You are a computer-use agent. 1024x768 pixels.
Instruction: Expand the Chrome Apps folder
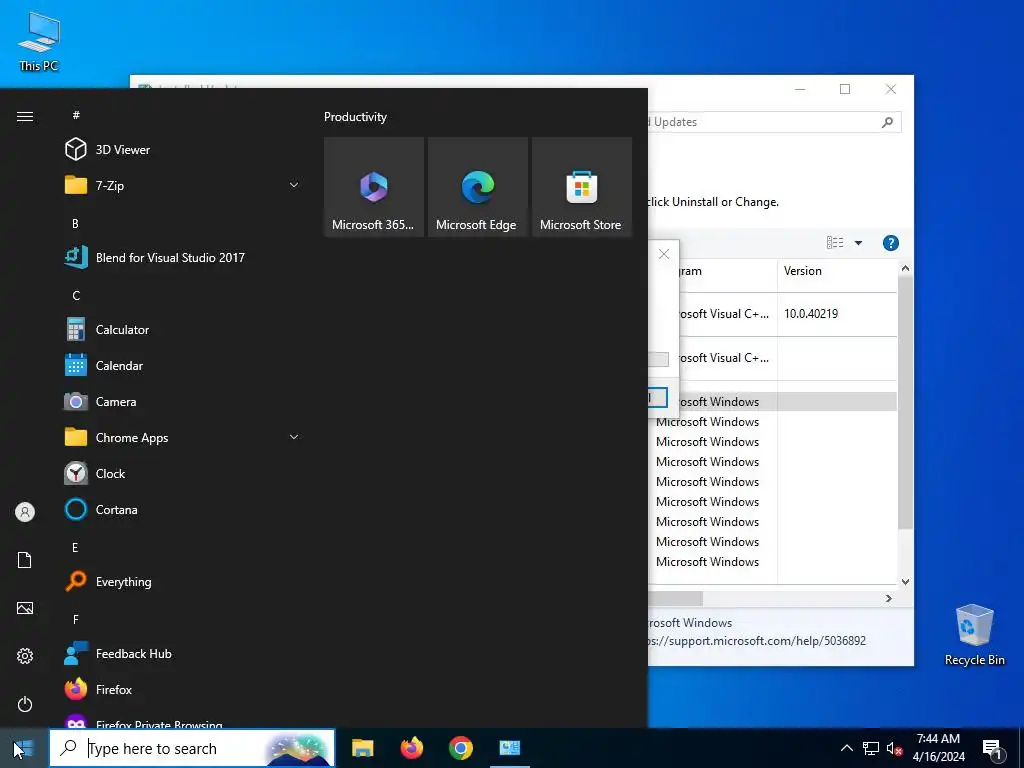coord(183,438)
